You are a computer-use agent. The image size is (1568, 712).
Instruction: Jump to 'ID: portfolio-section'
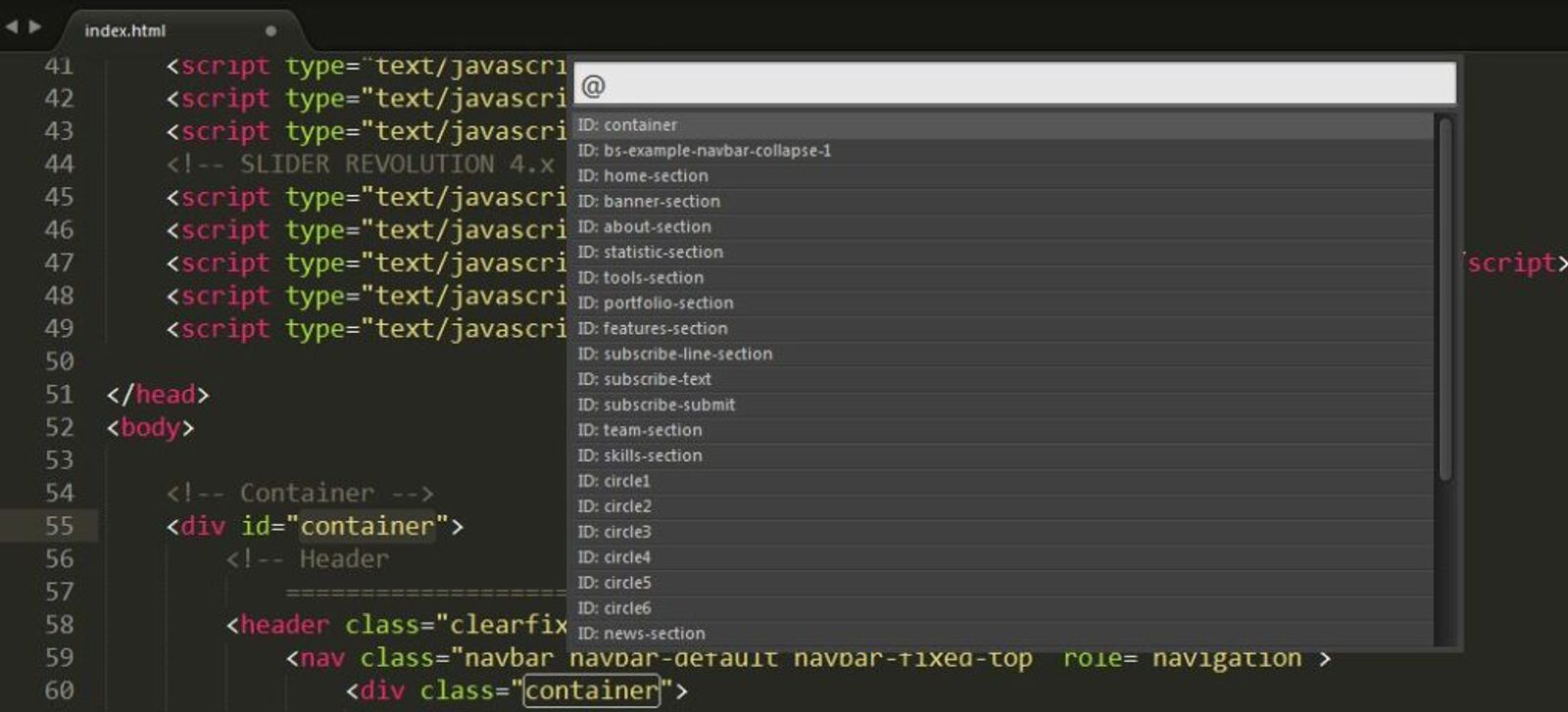pyautogui.click(x=1003, y=304)
